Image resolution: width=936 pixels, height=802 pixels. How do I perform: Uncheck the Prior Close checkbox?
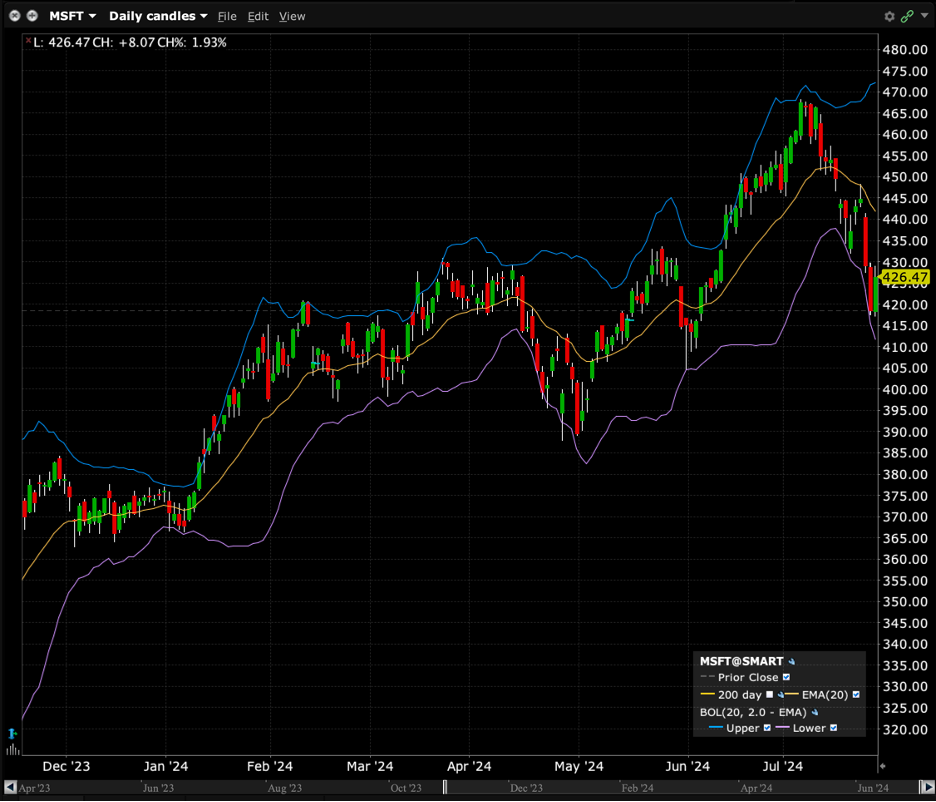(787, 678)
